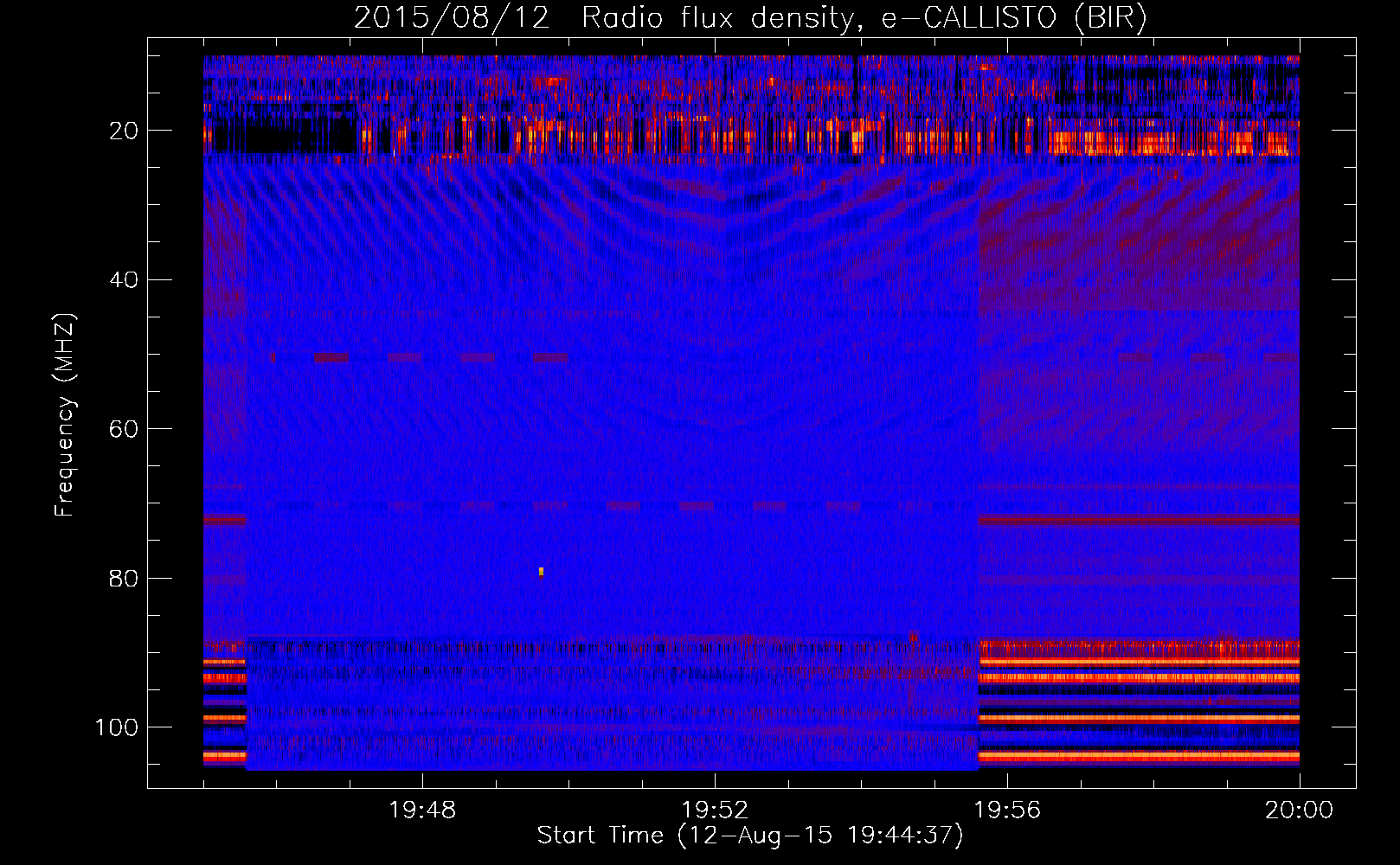
Task: Click the frequency tick label 80
Action: [125, 578]
